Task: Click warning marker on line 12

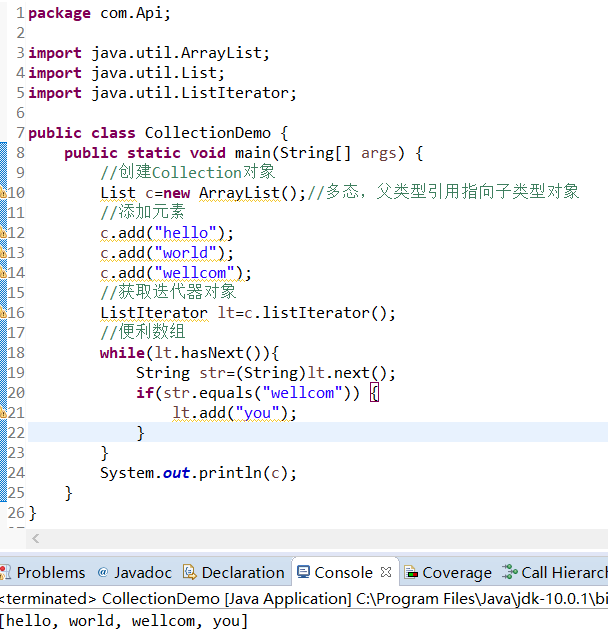Action: 3,232
